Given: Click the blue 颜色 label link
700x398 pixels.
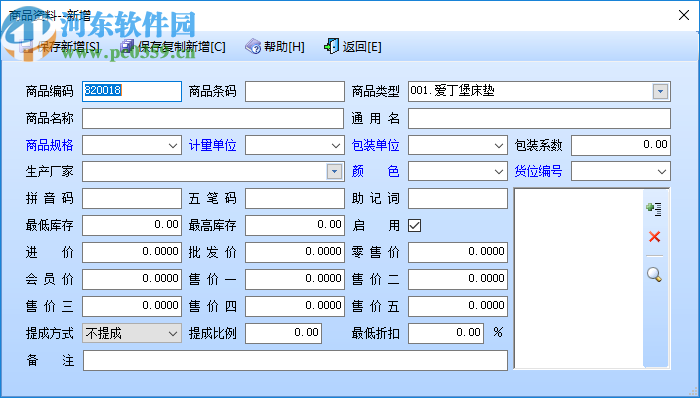Looking at the screenshot, I should (375, 171).
